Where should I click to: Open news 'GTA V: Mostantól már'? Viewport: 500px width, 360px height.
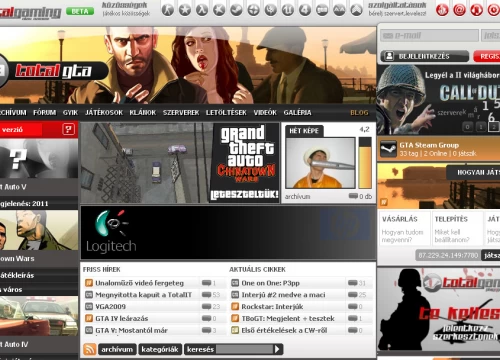[131, 330]
